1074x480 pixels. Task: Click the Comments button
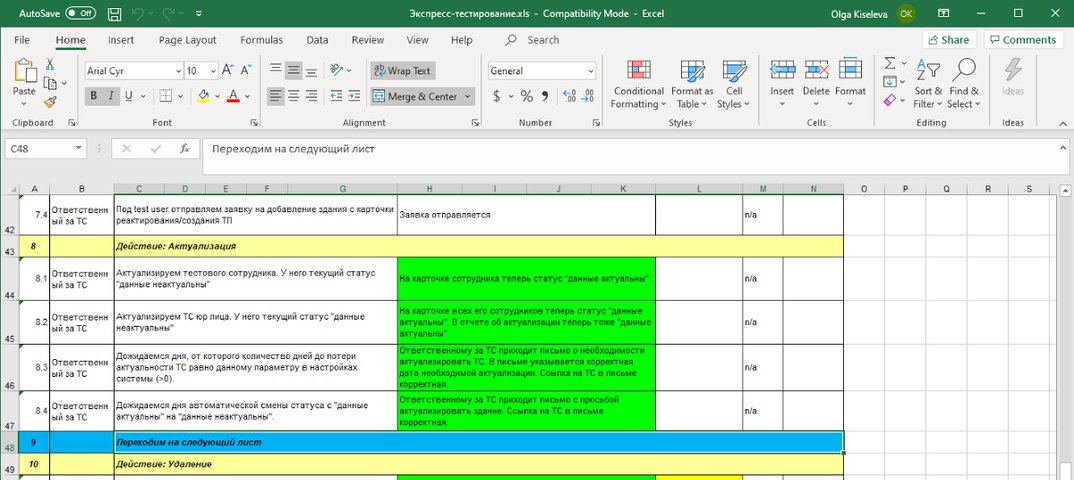pos(1023,40)
